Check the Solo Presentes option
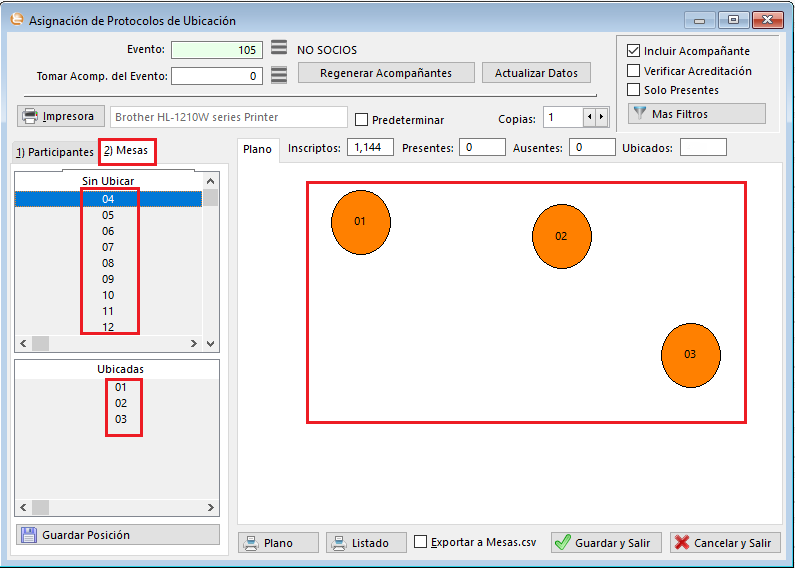Screen dimensions: 795x568 (633, 90)
